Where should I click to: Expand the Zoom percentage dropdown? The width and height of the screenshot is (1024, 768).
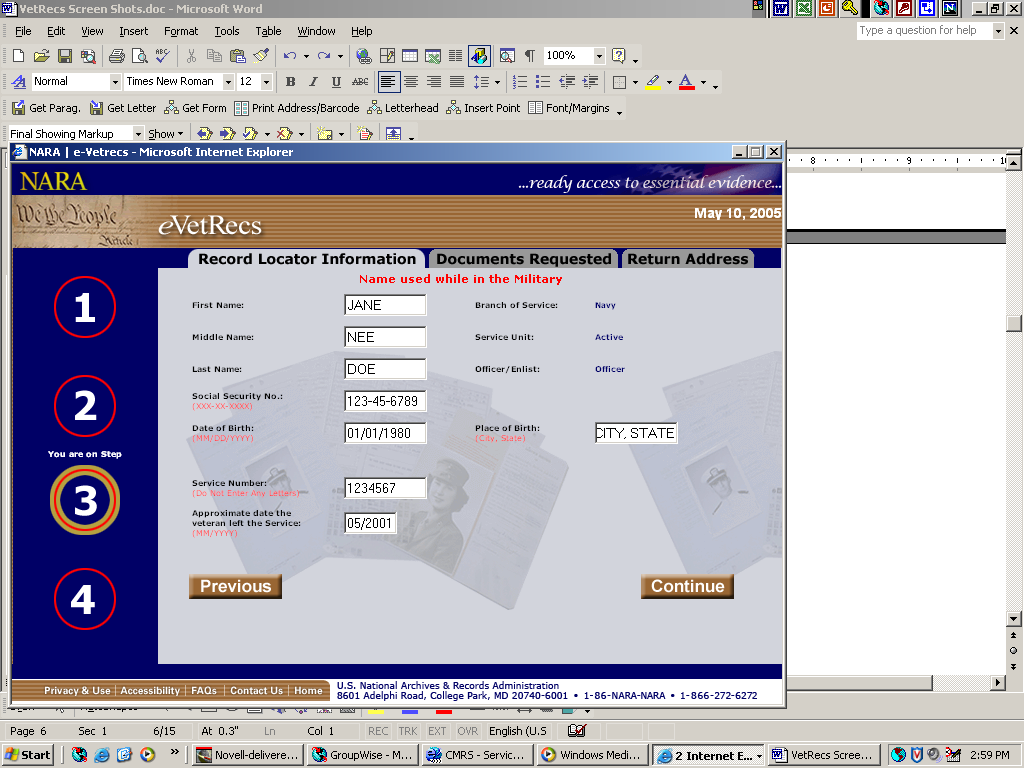[x=599, y=56]
